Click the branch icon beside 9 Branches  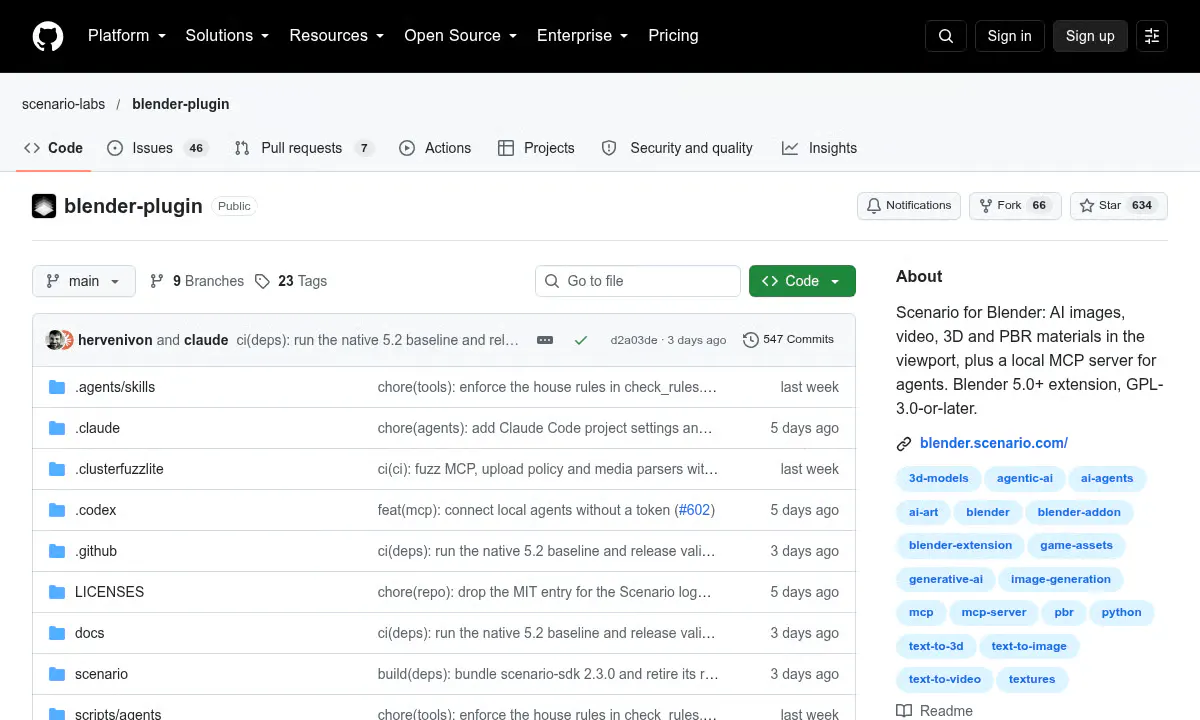(157, 281)
